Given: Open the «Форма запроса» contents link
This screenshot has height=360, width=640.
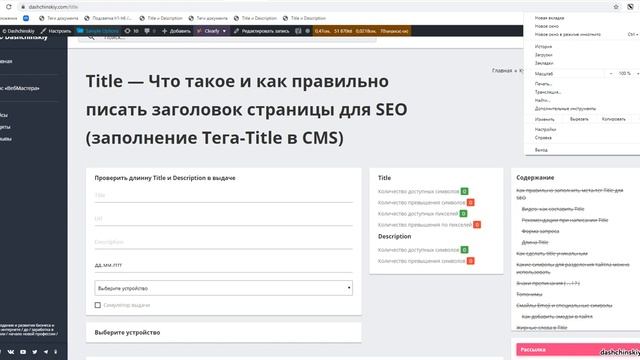Looking at the screenshot, I should click(x=540, y=231).
